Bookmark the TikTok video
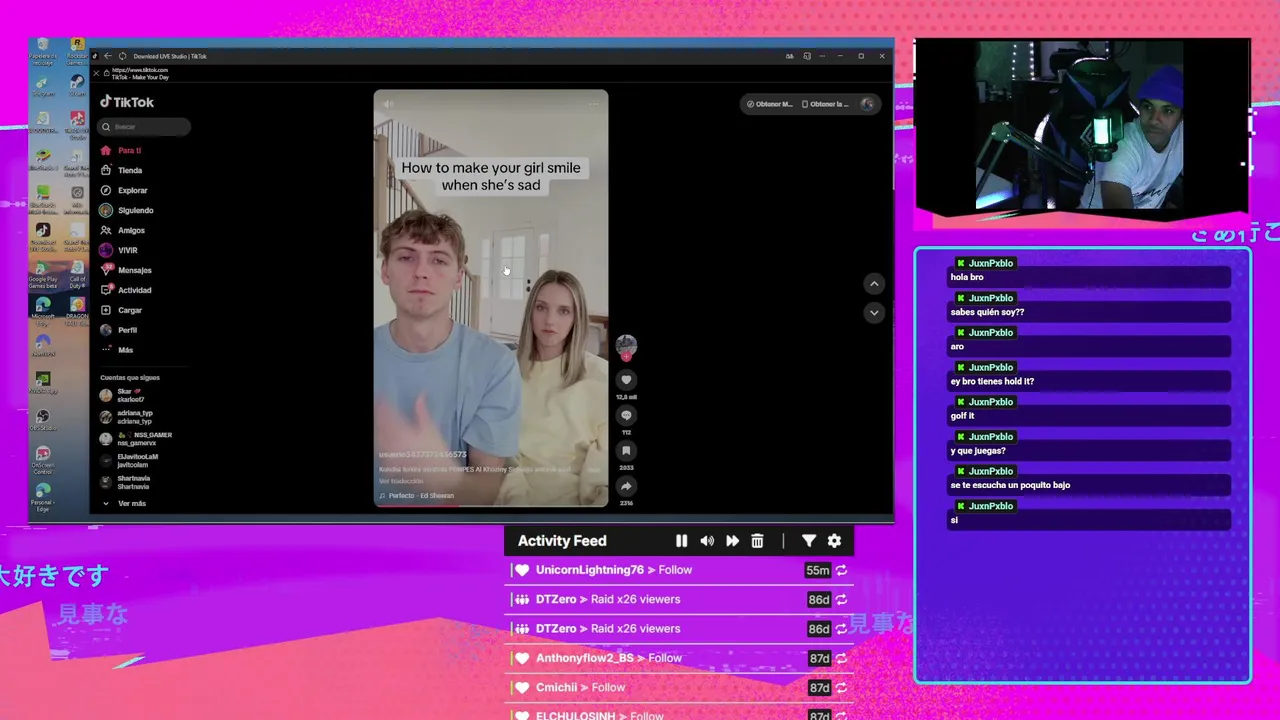1280x720 pixels. point(626,451)
